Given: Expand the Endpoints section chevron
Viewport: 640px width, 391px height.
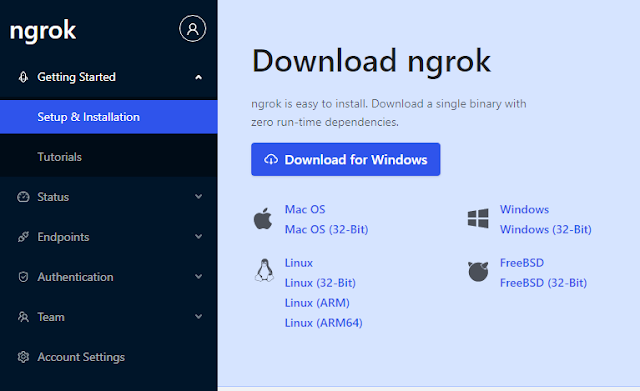Looking at the screenshot, I should click(198, 237).
